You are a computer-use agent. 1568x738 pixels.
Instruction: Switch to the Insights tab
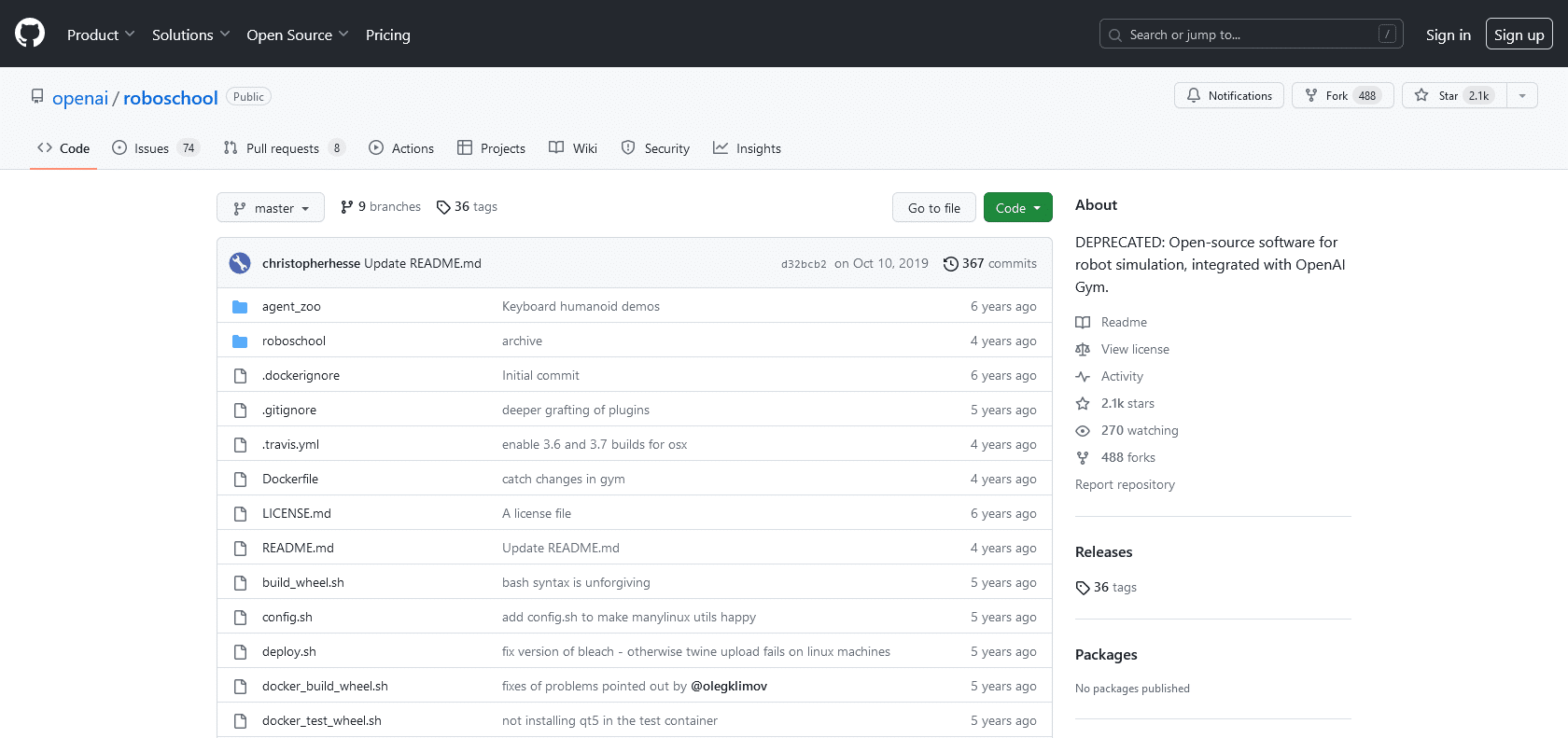coord(747,147)
